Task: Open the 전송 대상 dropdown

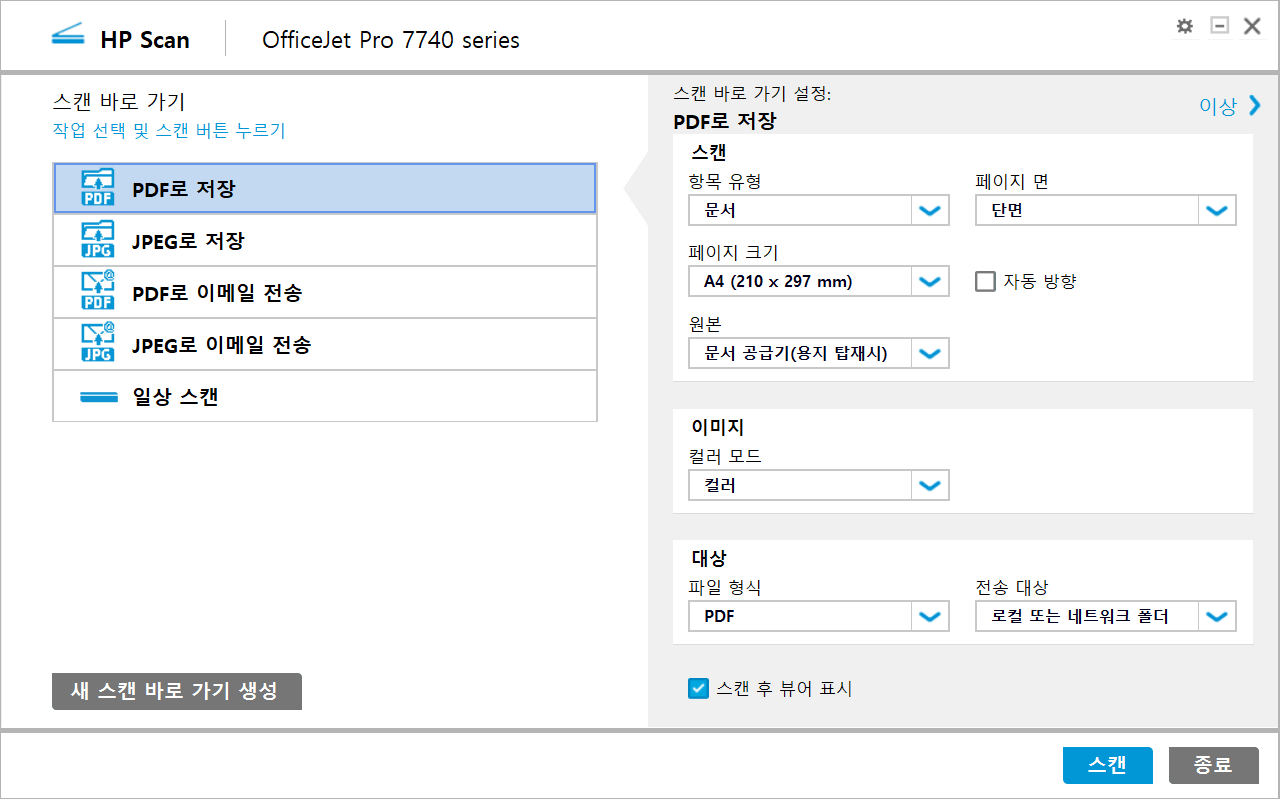Action: 1106,616
